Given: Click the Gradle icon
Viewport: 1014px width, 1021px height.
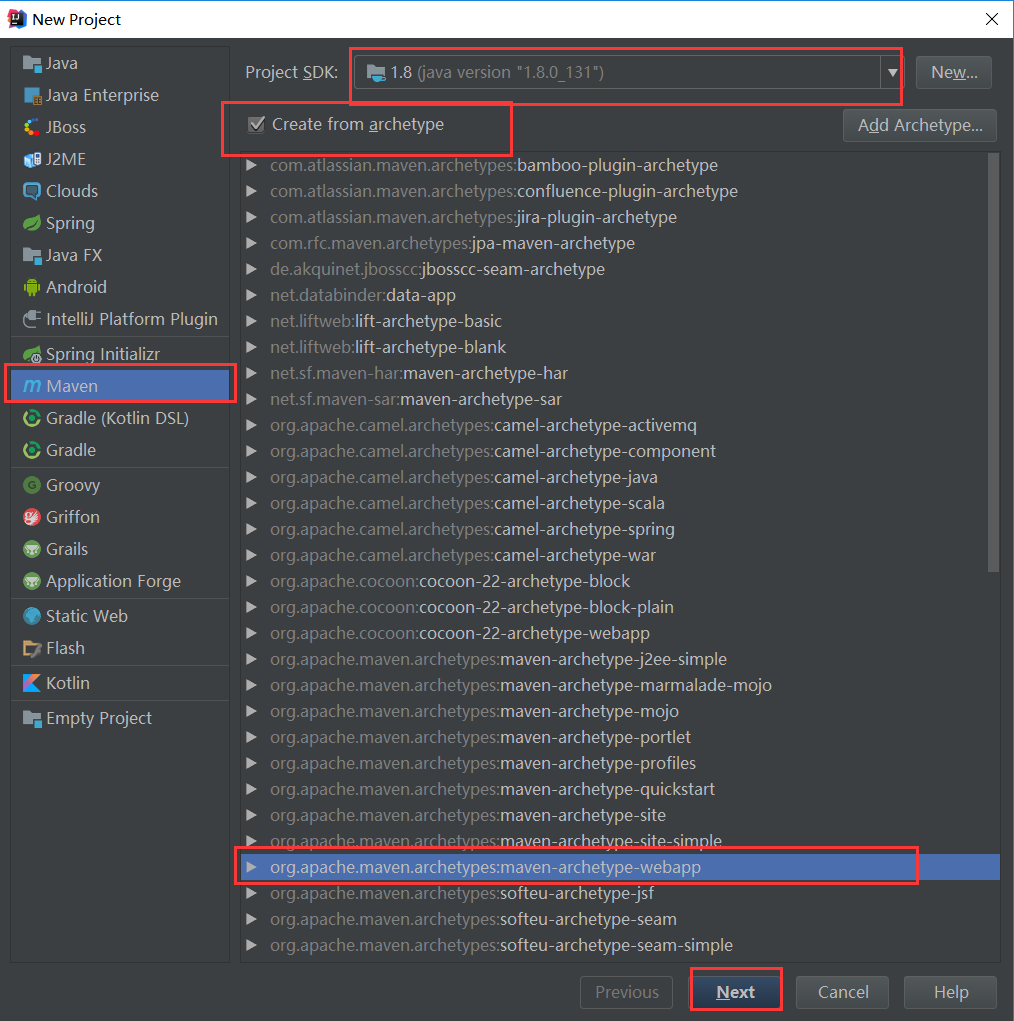Looking at the screenshot, I should pos(32,449).
